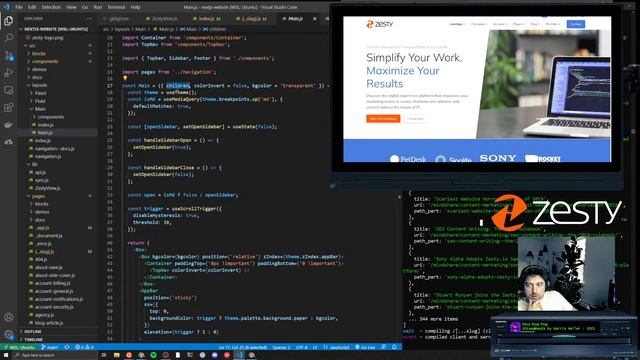
Task: Open the Windows Start menu
Action: (6, 356)
